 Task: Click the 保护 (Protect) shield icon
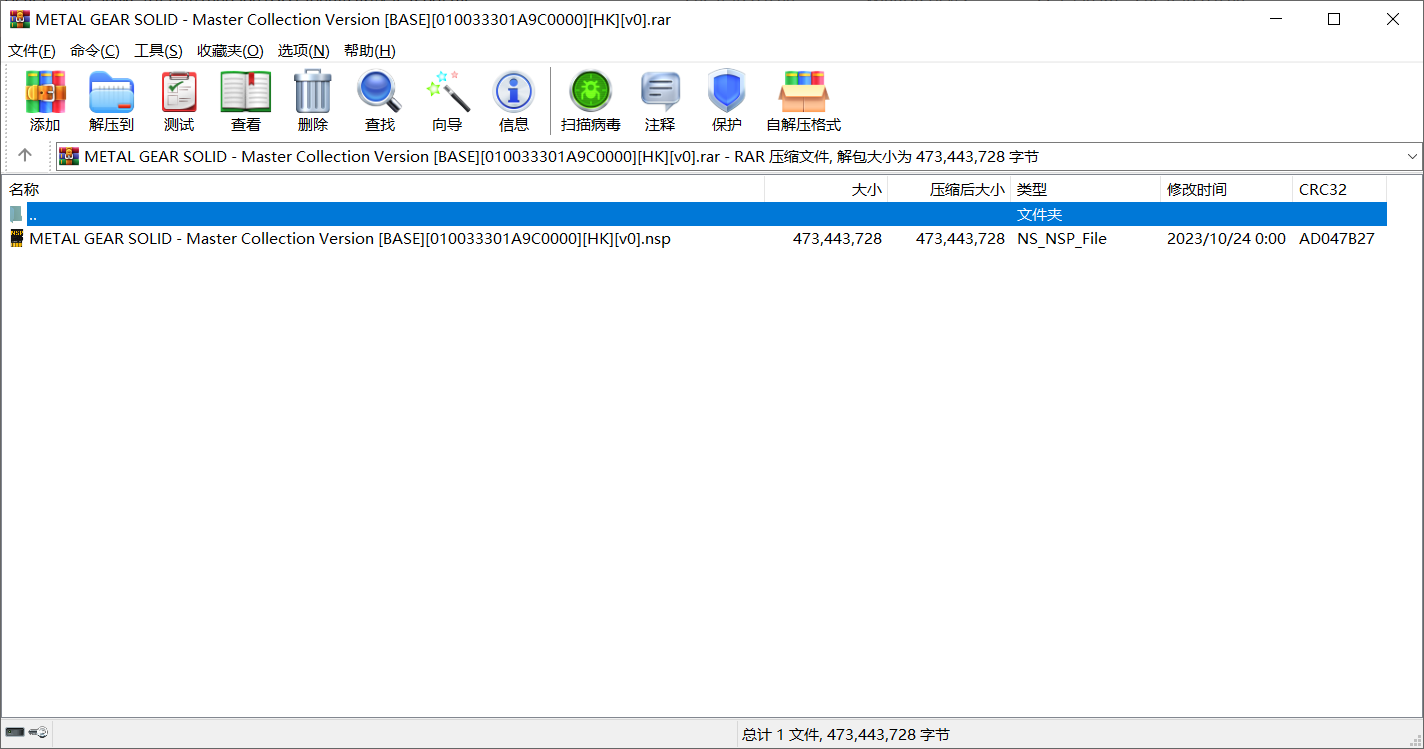727,93
